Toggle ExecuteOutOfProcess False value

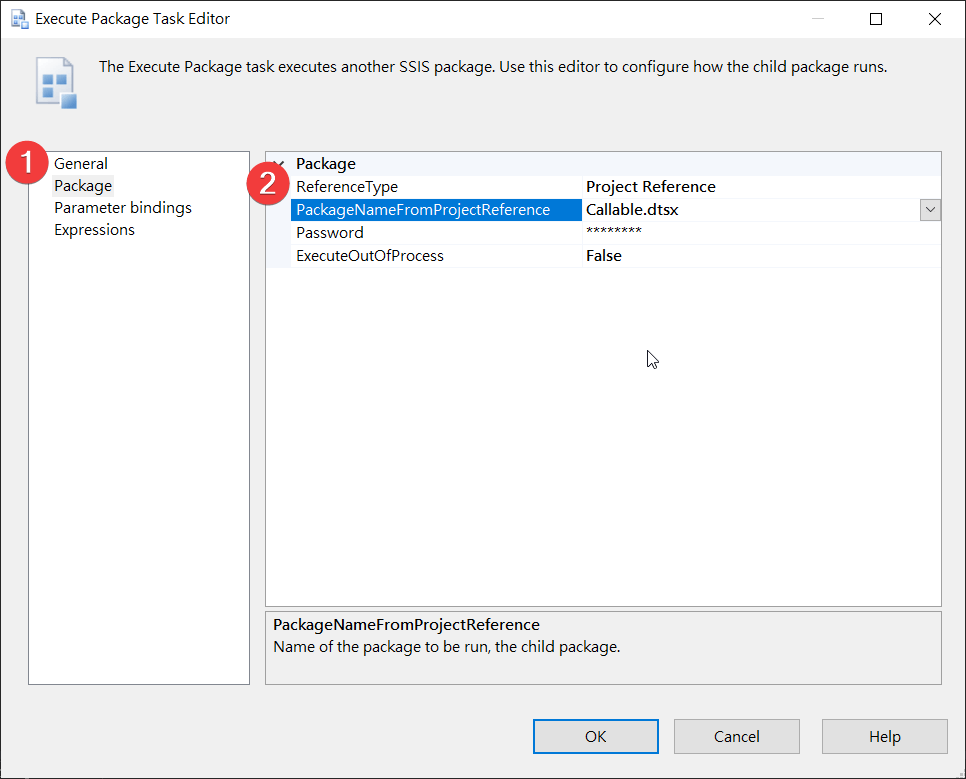coord(604,256)
